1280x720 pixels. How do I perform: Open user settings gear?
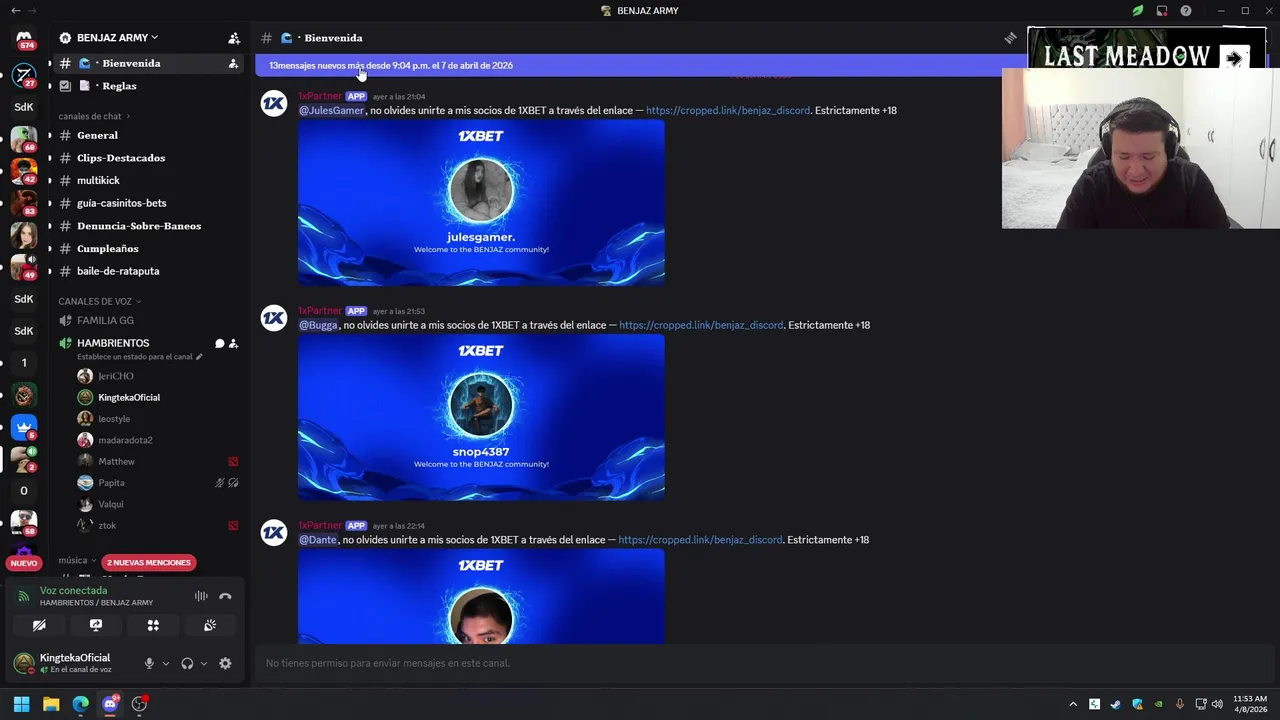[225, 663]
